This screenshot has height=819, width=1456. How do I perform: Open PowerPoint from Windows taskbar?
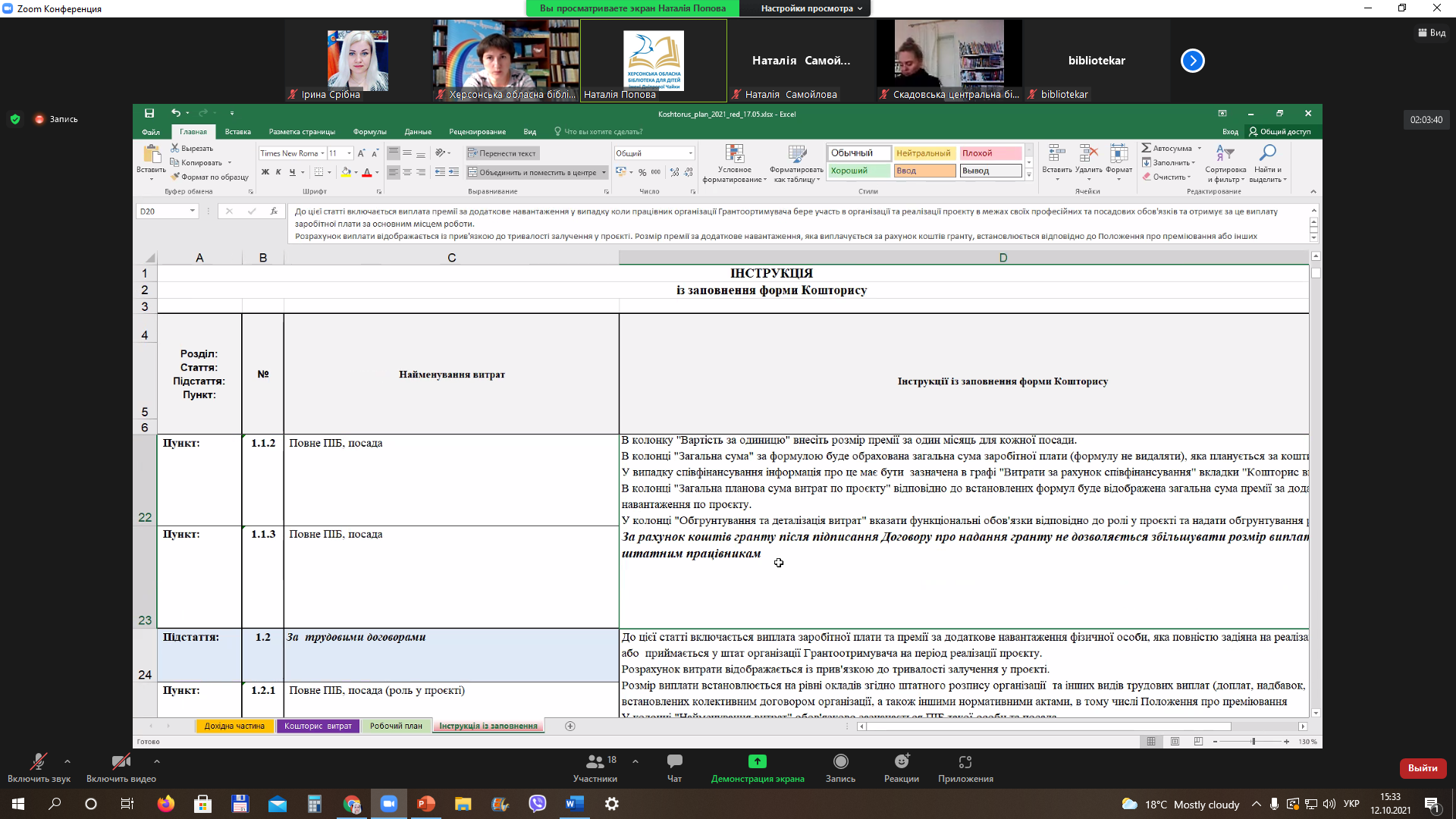(426, 804)
